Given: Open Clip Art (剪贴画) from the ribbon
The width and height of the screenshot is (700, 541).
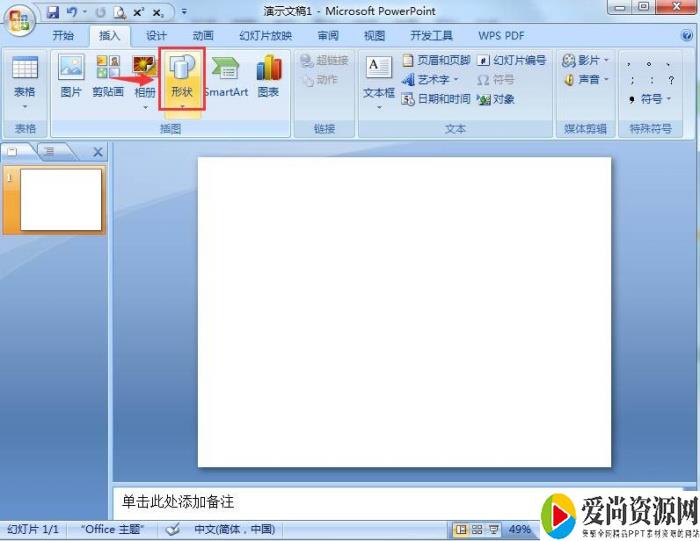Looking at the screenshot, I should pyautogui.click(x=107, y=77).
